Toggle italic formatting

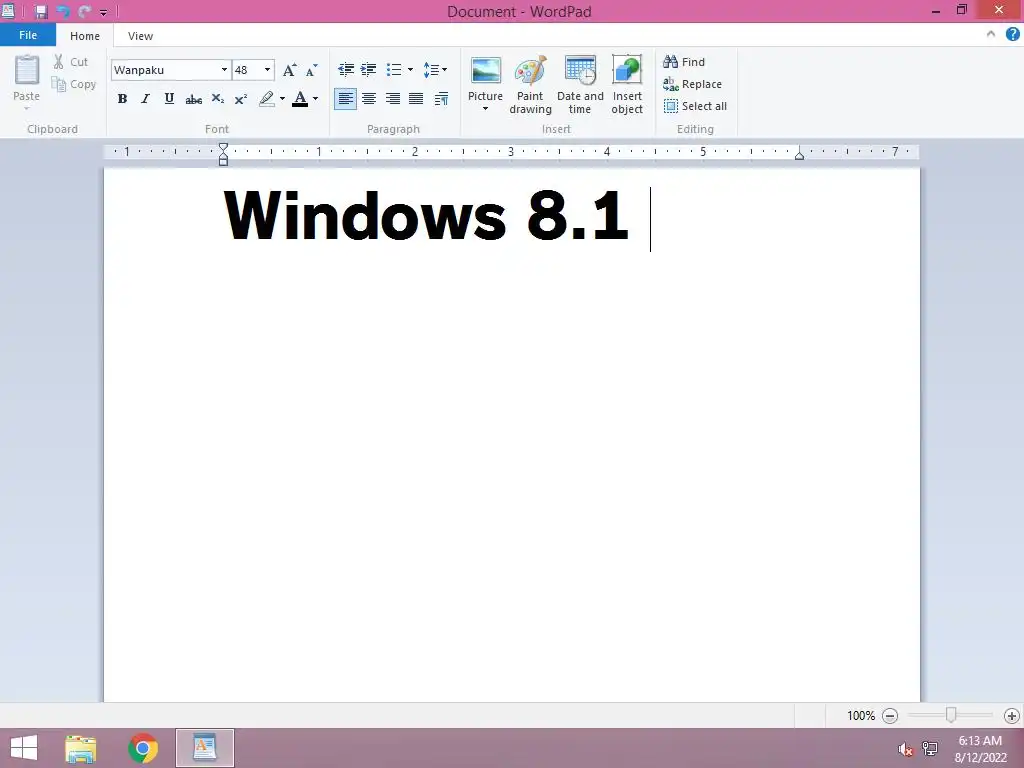coord(146,99)
